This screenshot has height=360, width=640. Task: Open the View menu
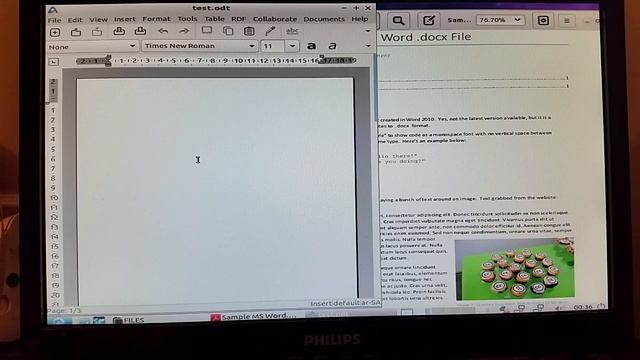(98, 19)
